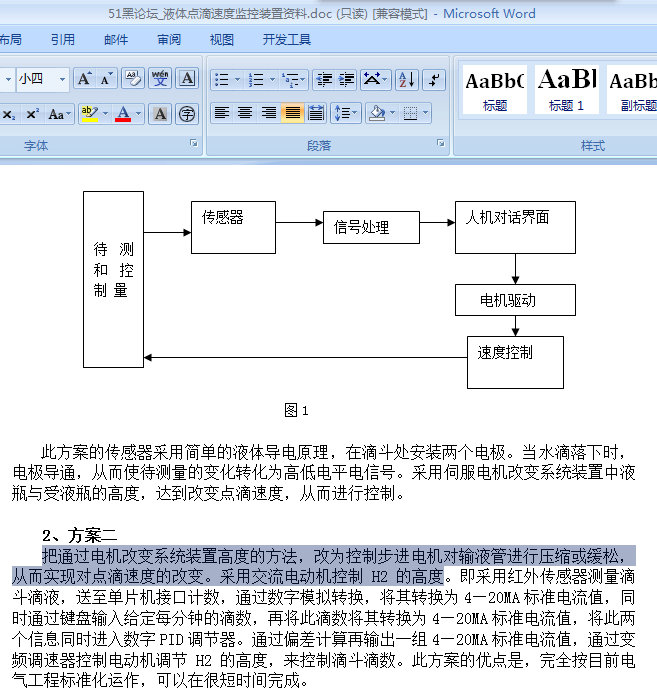Click the Clear Formatting eraser icon
The height and width of the screenshot is (691, 657).
(133, 79)
